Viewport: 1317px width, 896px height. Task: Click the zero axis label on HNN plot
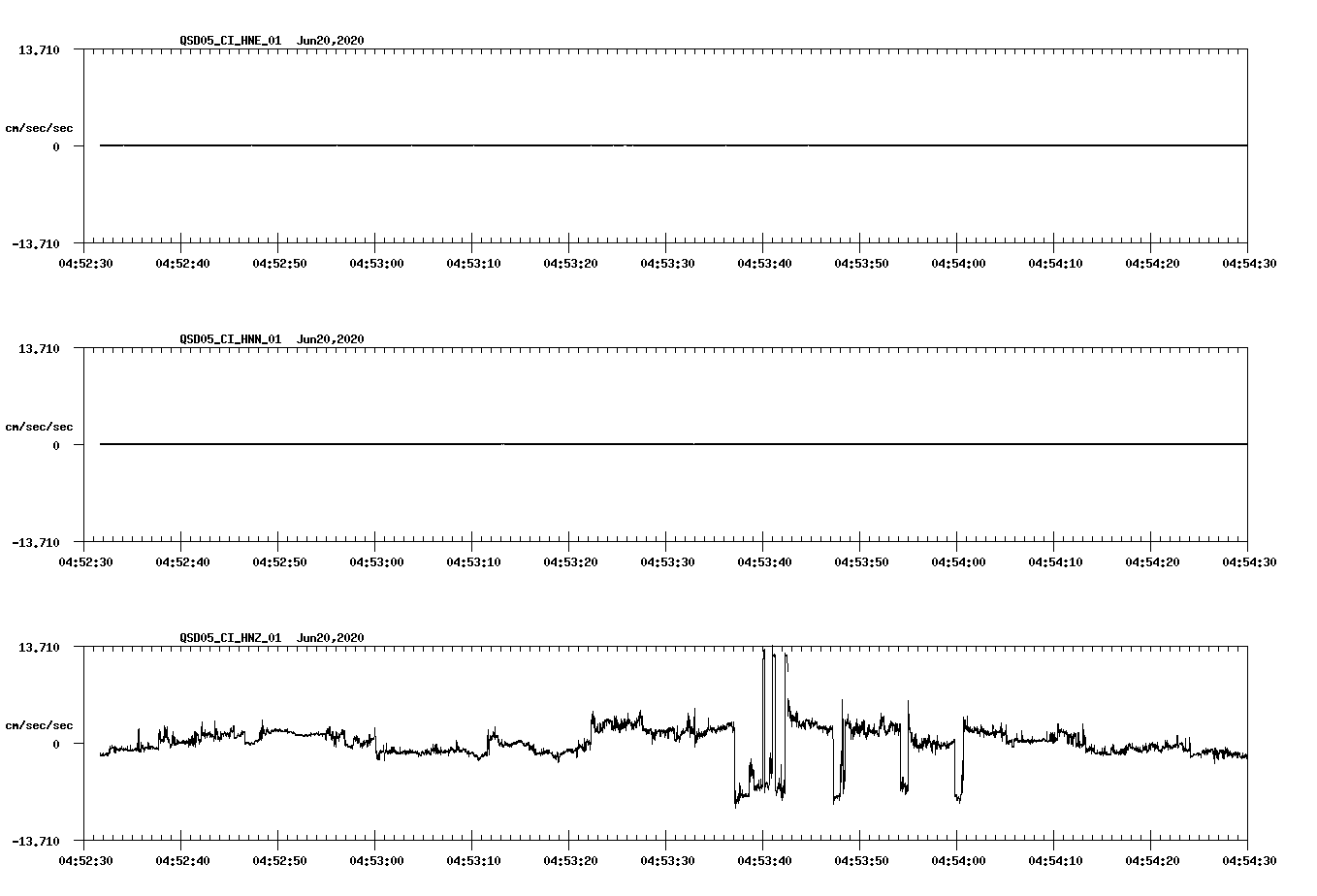tap(56, 445)
